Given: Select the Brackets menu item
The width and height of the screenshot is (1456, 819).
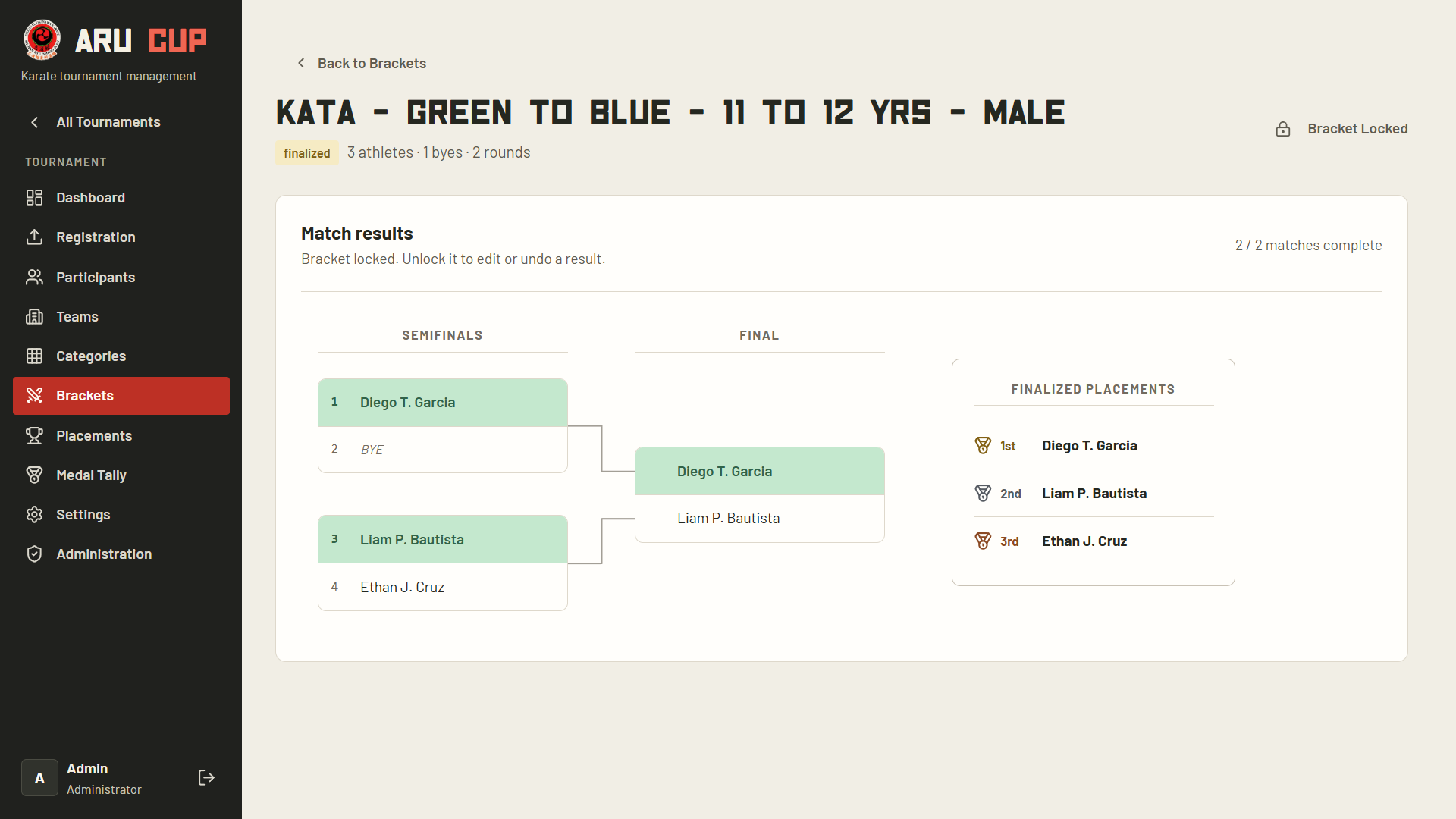Looking at the screenshot, I should click(121, 396).
